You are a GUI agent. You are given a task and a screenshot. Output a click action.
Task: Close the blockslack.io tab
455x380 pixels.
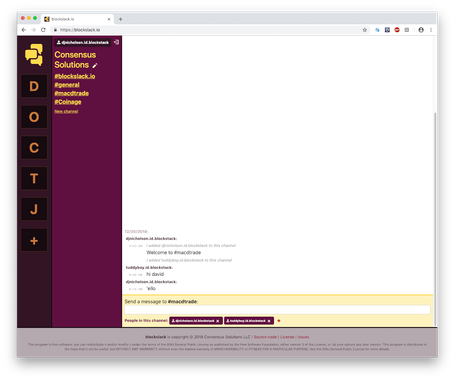[109, 19]
